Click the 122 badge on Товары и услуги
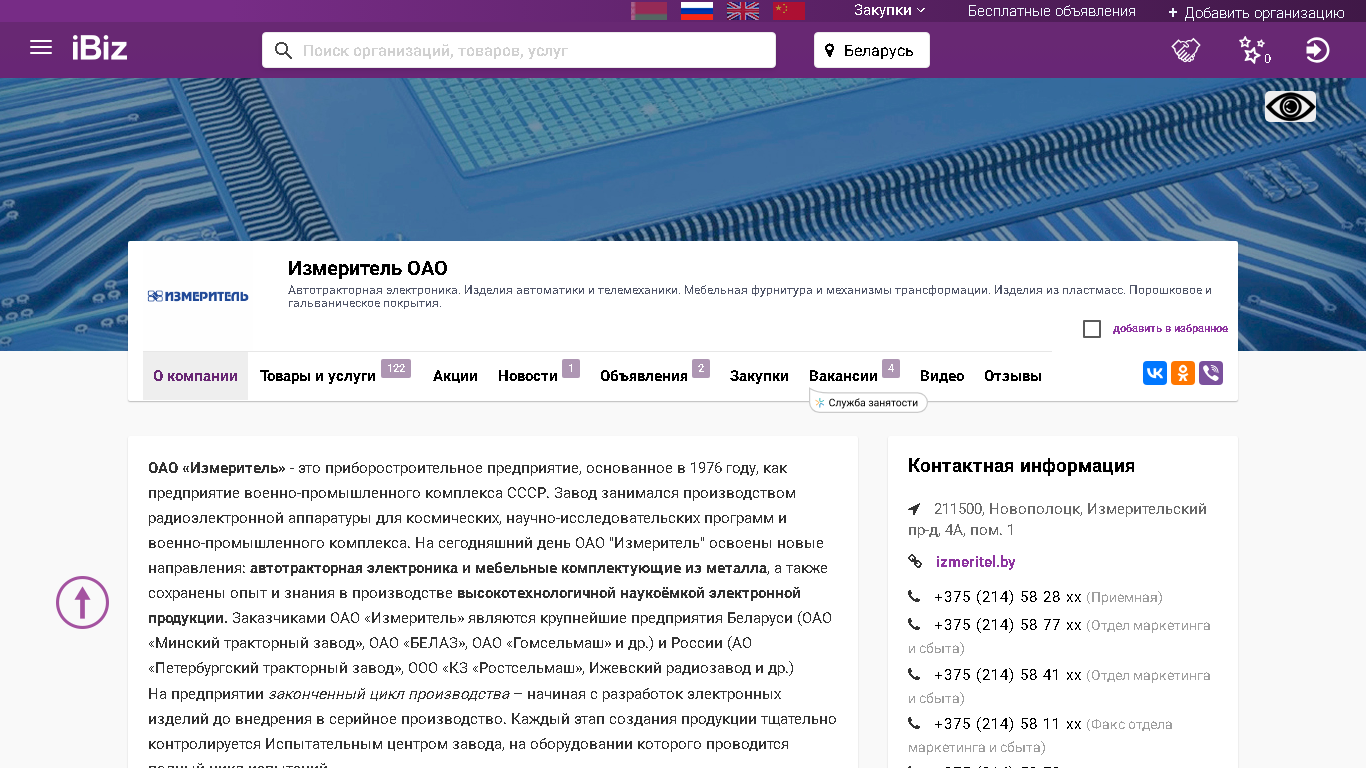 396,369
